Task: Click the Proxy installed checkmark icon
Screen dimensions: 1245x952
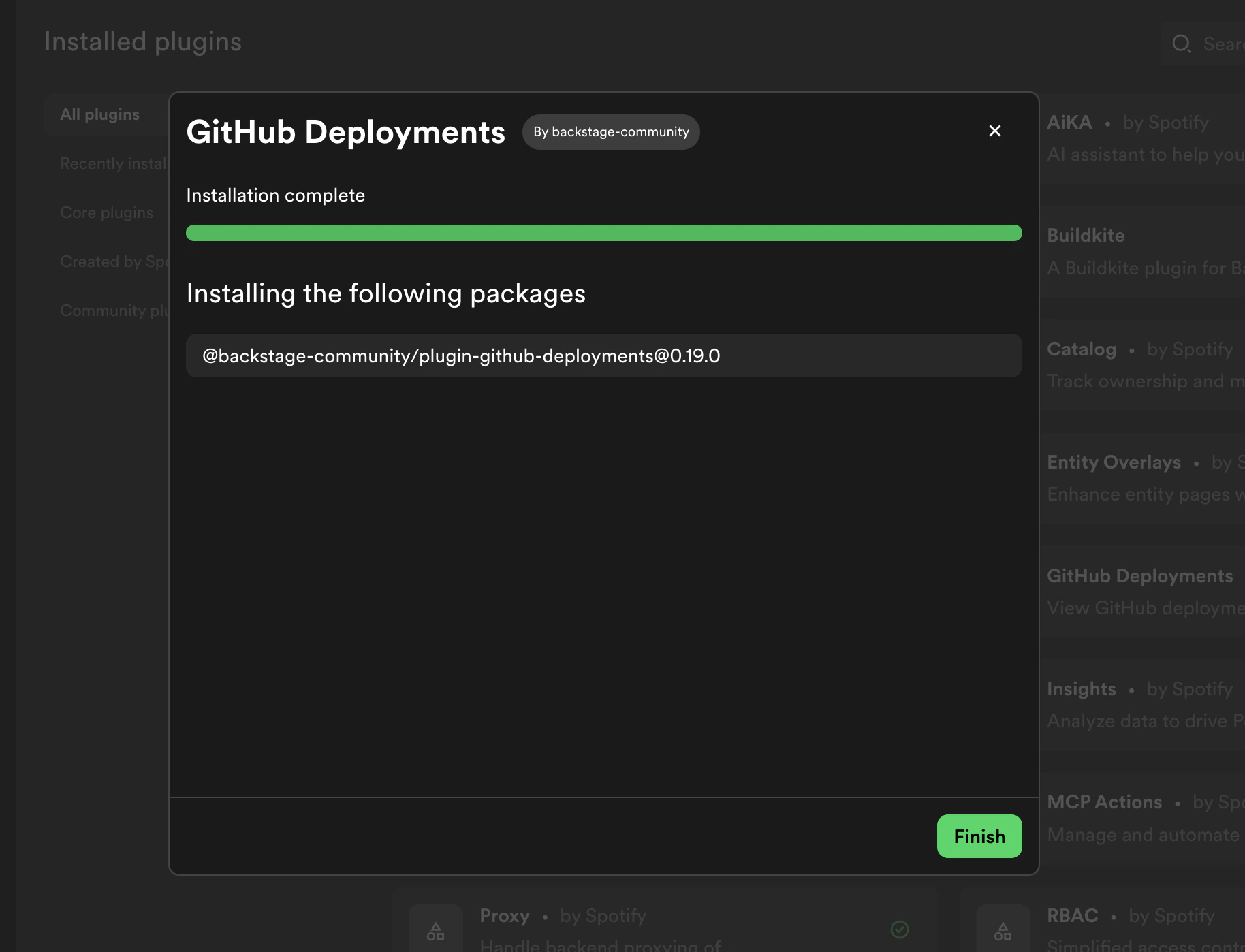Action: (x=900, y=930)
